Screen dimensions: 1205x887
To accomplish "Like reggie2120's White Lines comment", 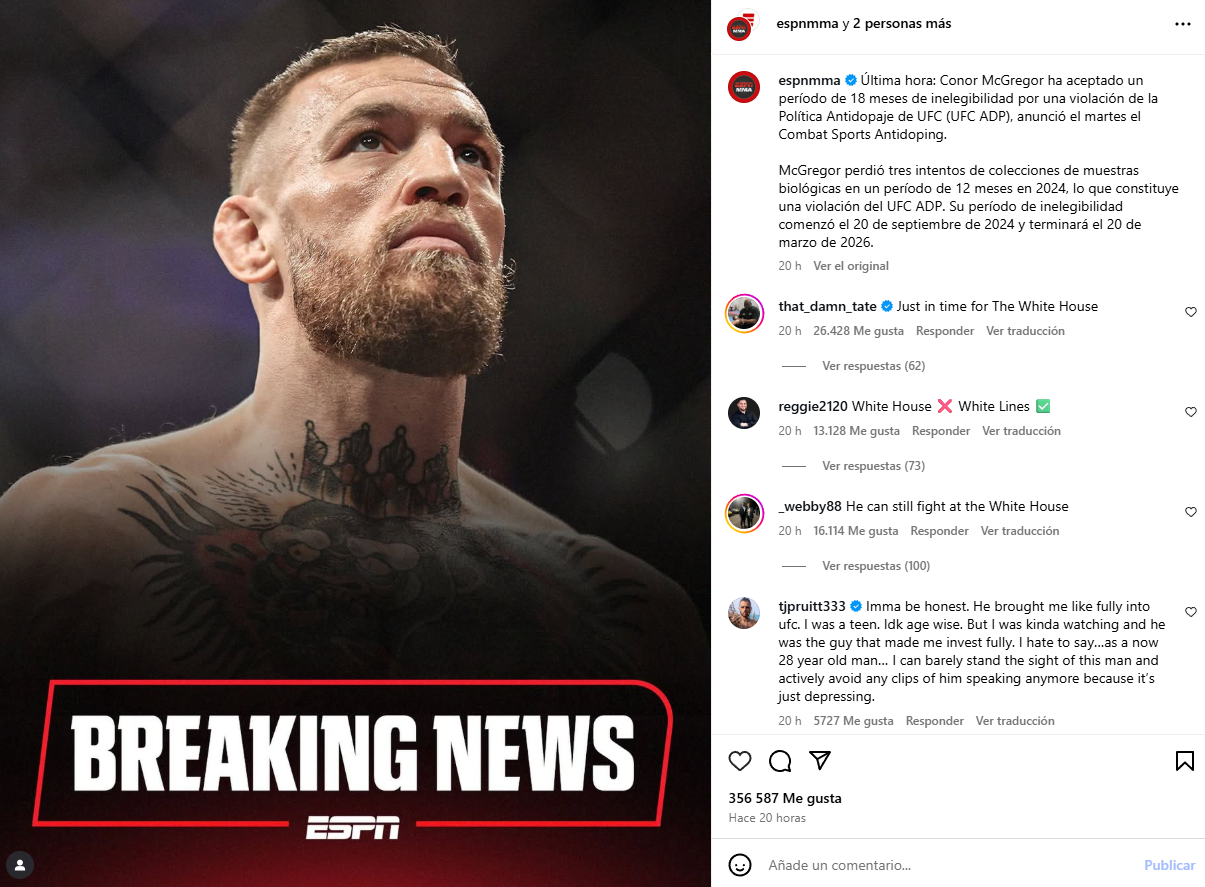I will click(1191, 412).
